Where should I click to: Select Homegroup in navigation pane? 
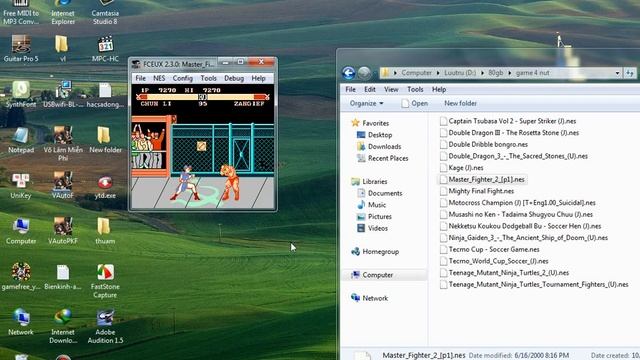(375, 252)
